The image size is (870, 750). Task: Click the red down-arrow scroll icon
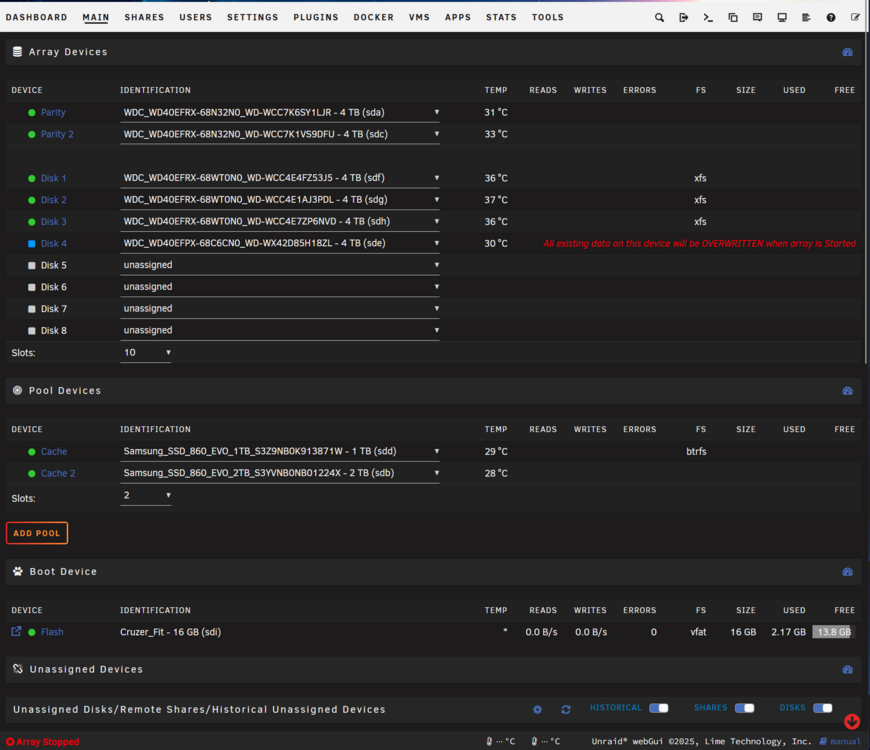pyautogui.click(x=852, y=721)
